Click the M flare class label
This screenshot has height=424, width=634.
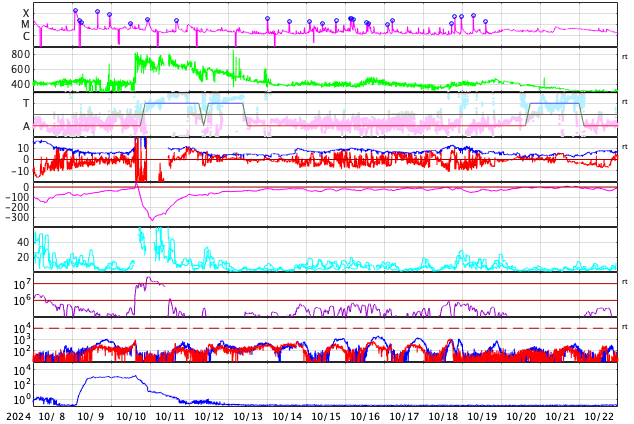tap(26, 25)
